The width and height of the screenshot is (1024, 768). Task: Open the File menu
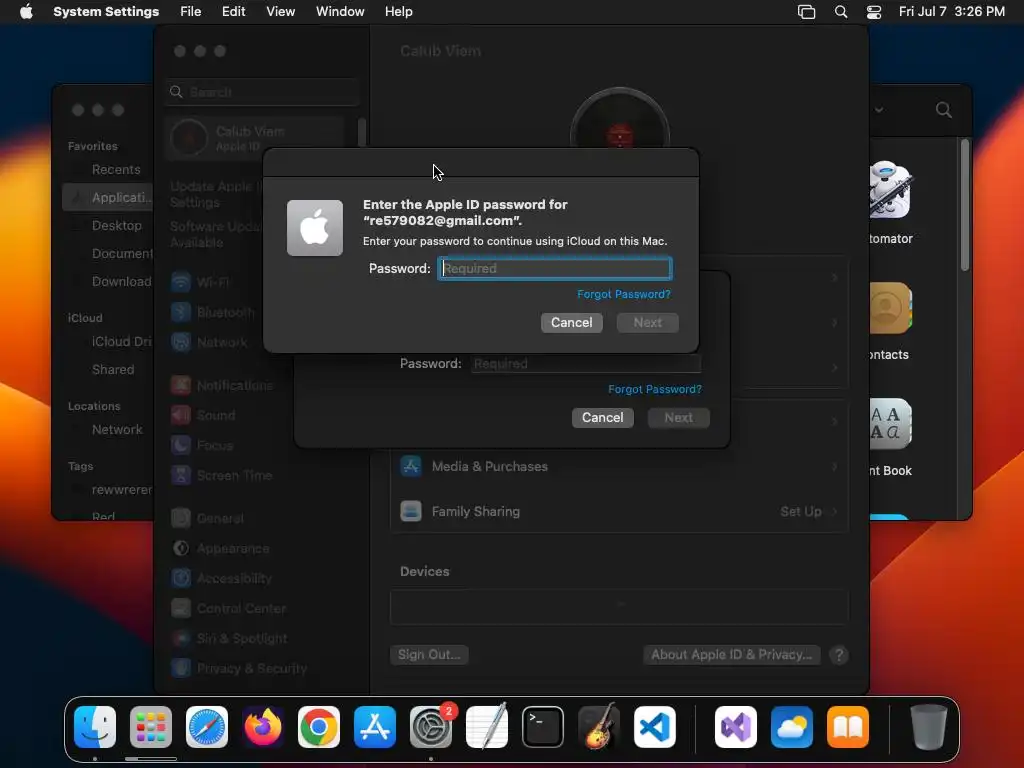(191, 12)
